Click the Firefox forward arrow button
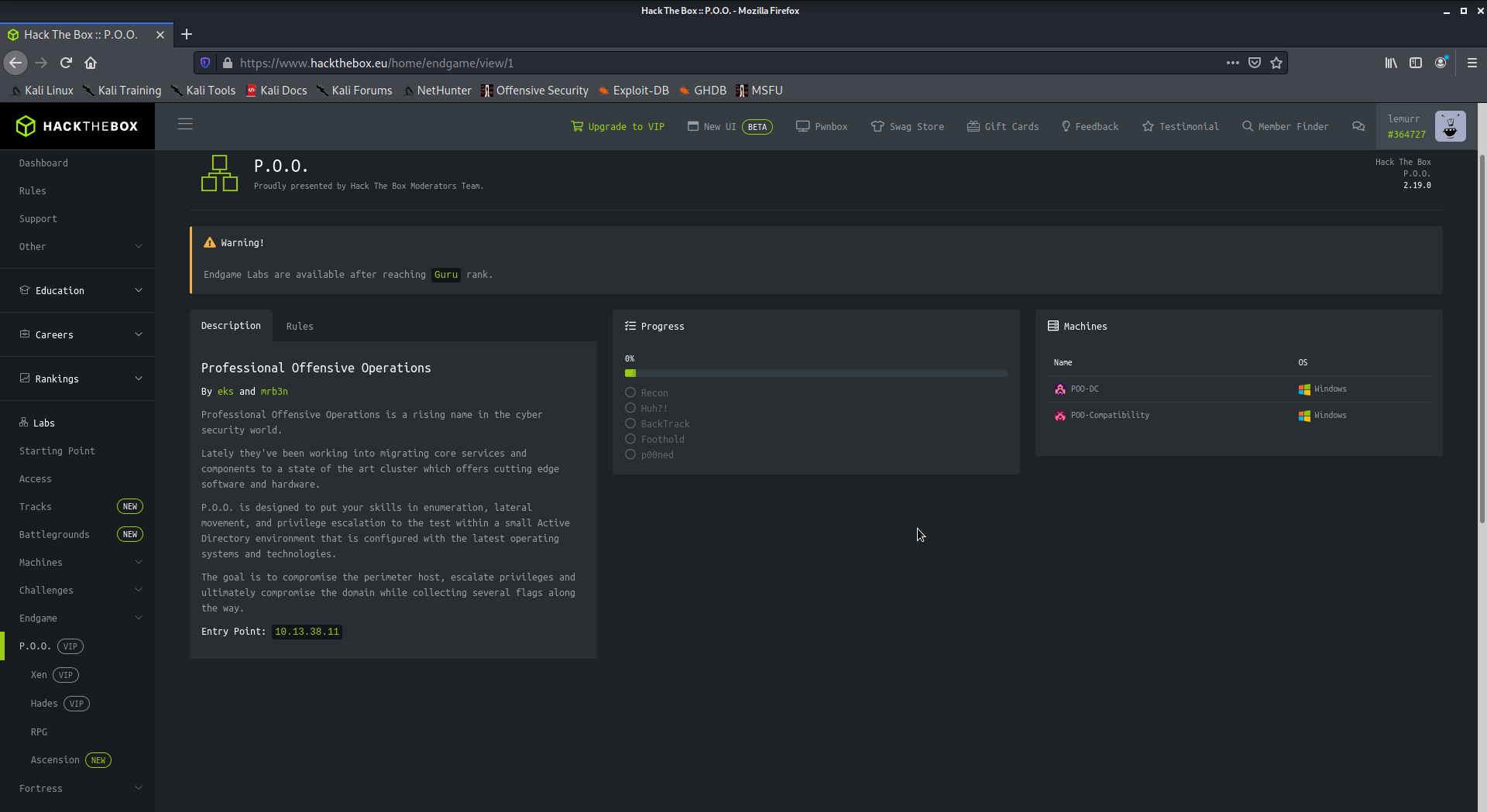Viewport: 1487px width, 812px height. [x=41, y=63]
